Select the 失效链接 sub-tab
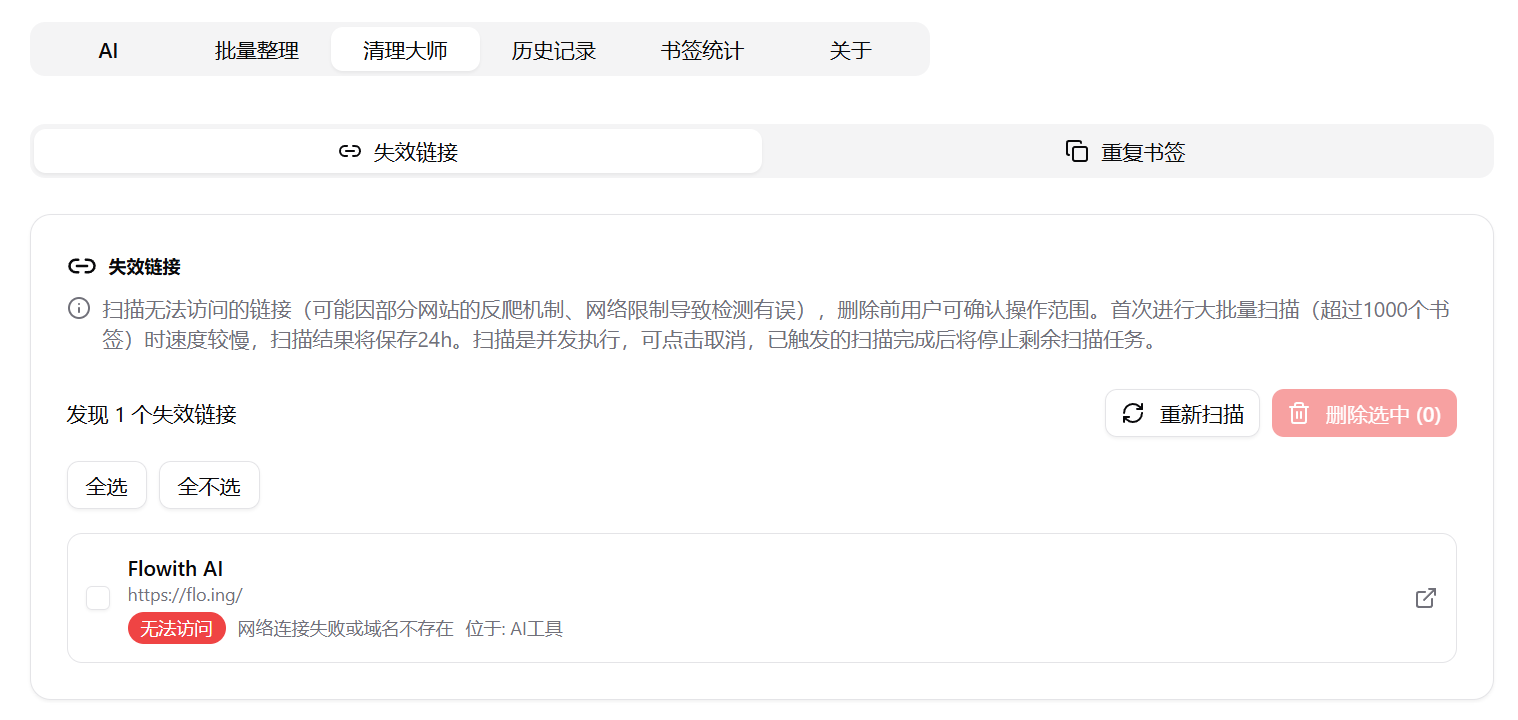Image resolution: width=1518 pixels, height=720 pixels. (398, 151)
